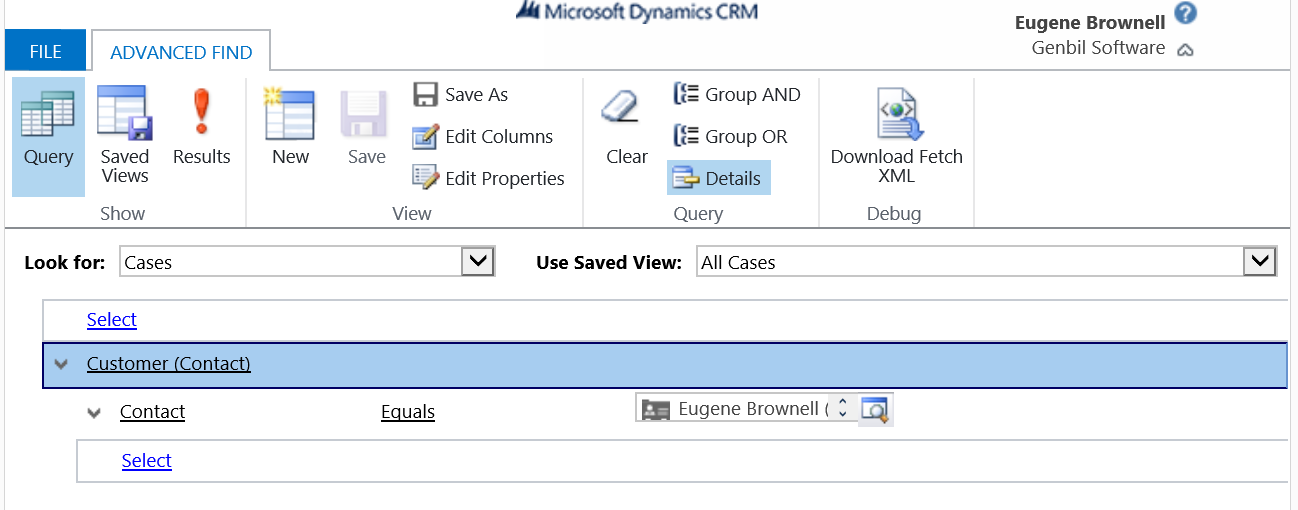Download Fetch XML

tap(897, 137)
